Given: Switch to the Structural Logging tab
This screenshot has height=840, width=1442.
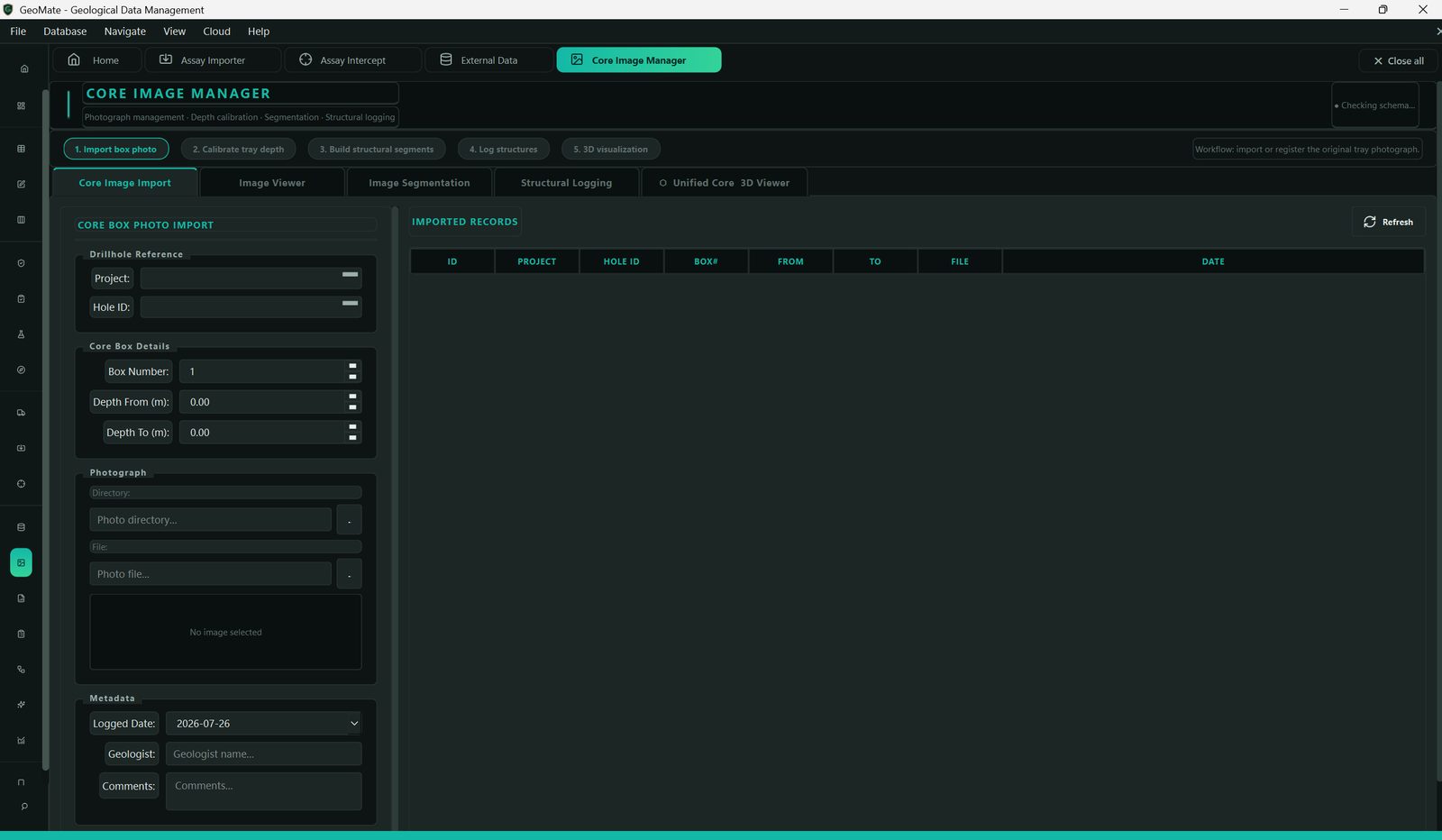Looking at the screenshot, I should click(x=566, y=183).
